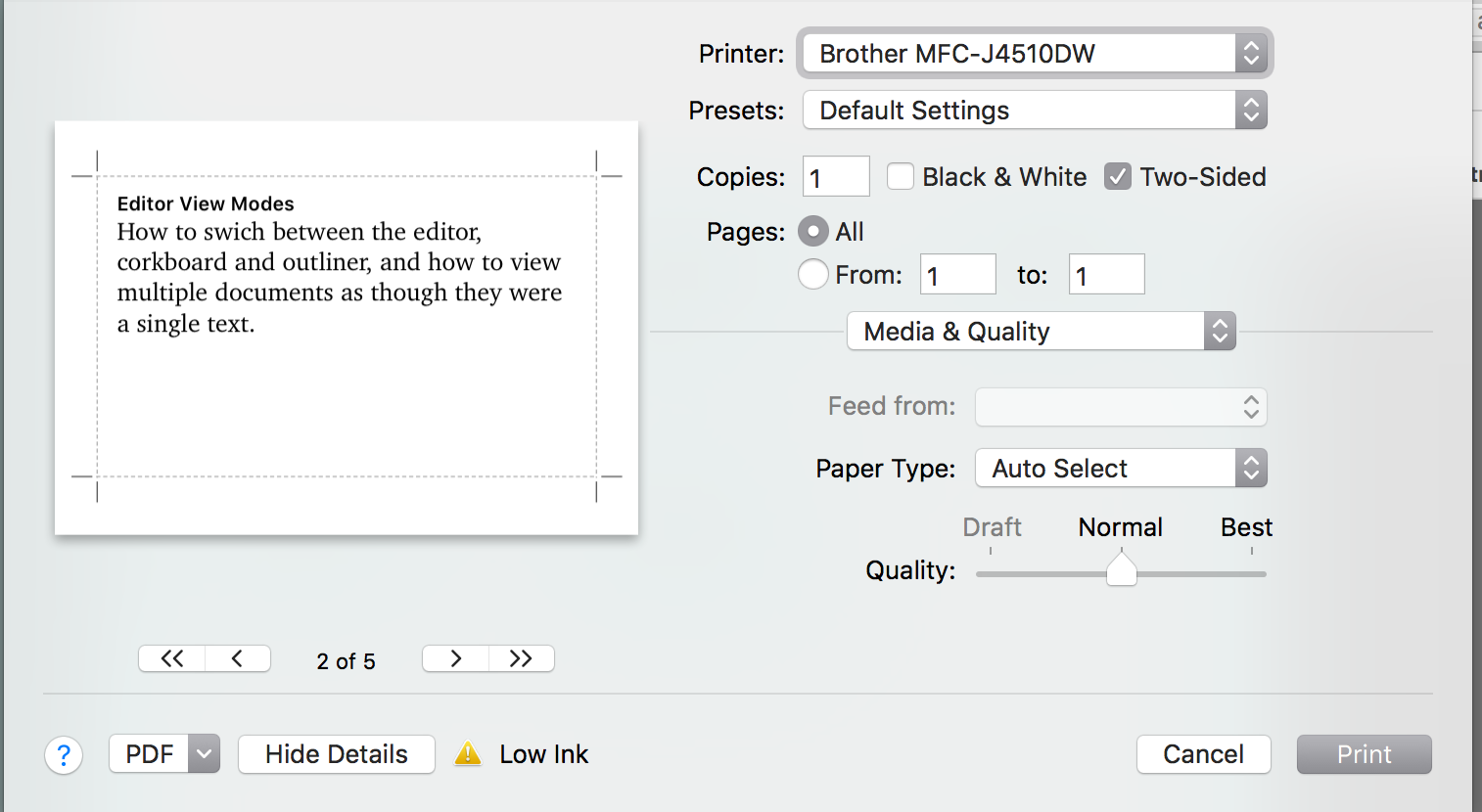This screenshot has height=812, width=1482.
Task: Open the Media & Quality section menu
Action: click(1041, 332)
